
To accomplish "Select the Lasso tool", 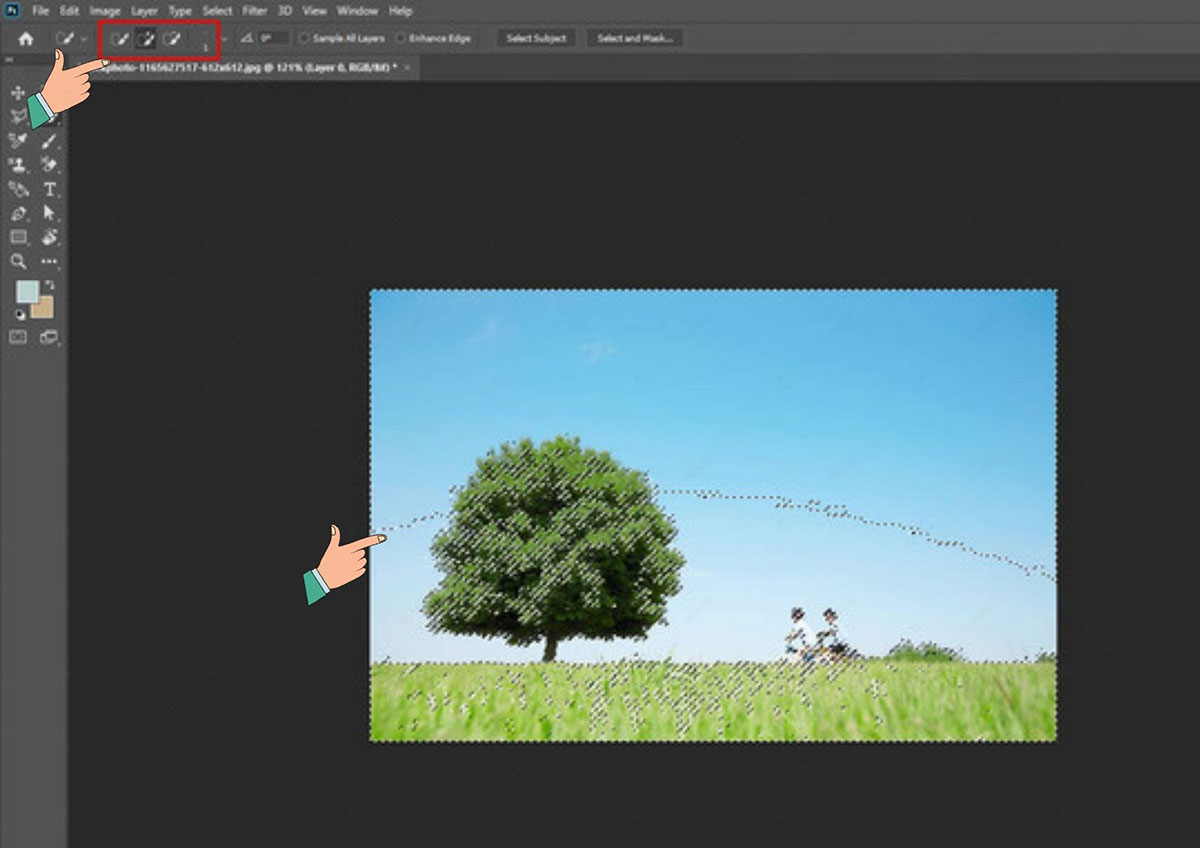I will pyautogui.click(x=17, y=117).
